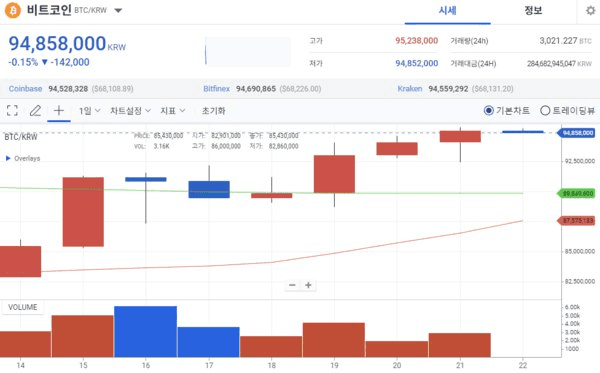Click the red volume bar for day 19
This screenshot has width=600, height=373.
point(334,340)
